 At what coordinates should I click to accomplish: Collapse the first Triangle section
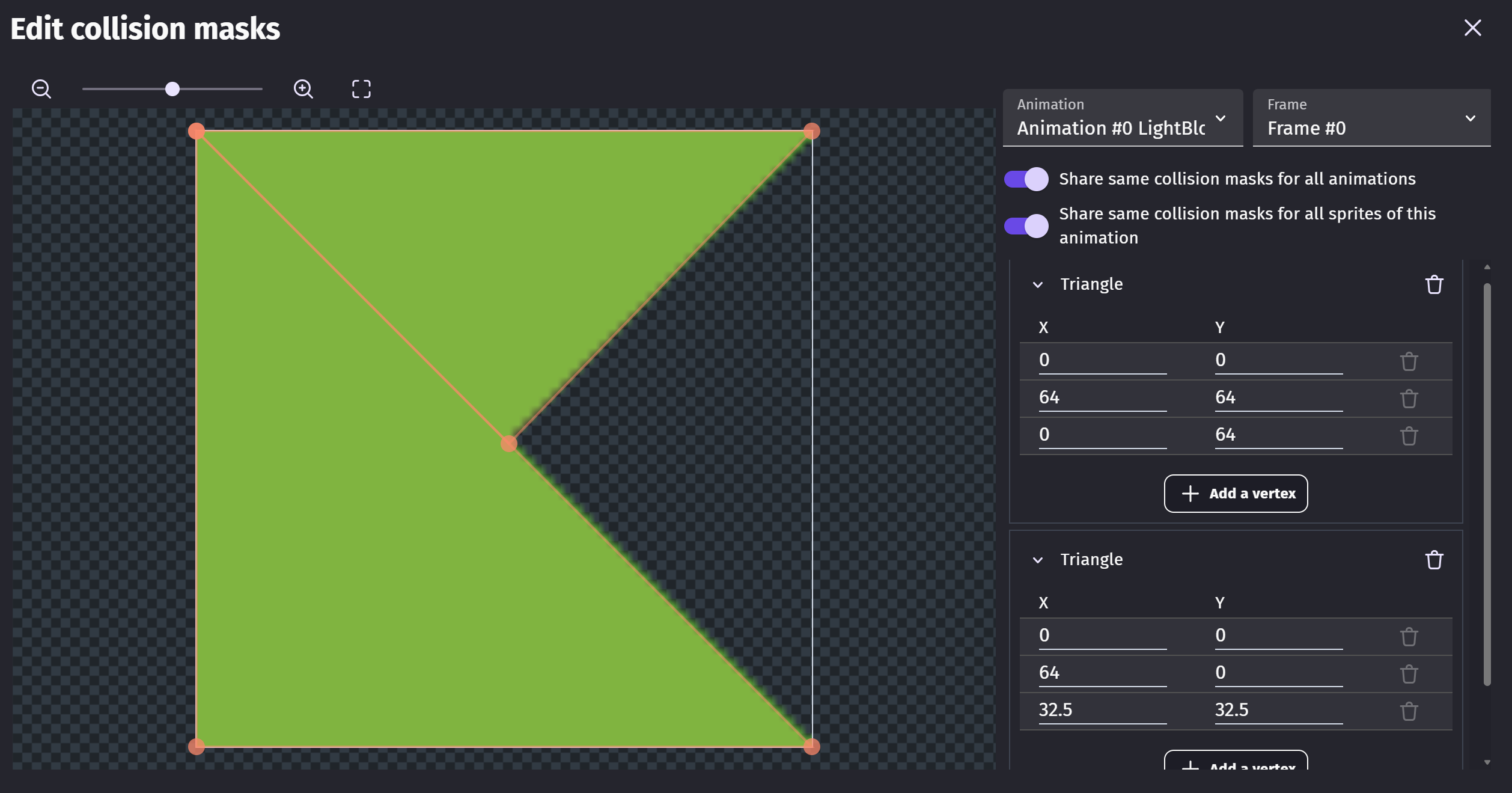pyautogui.click(x=1038, y=284)
